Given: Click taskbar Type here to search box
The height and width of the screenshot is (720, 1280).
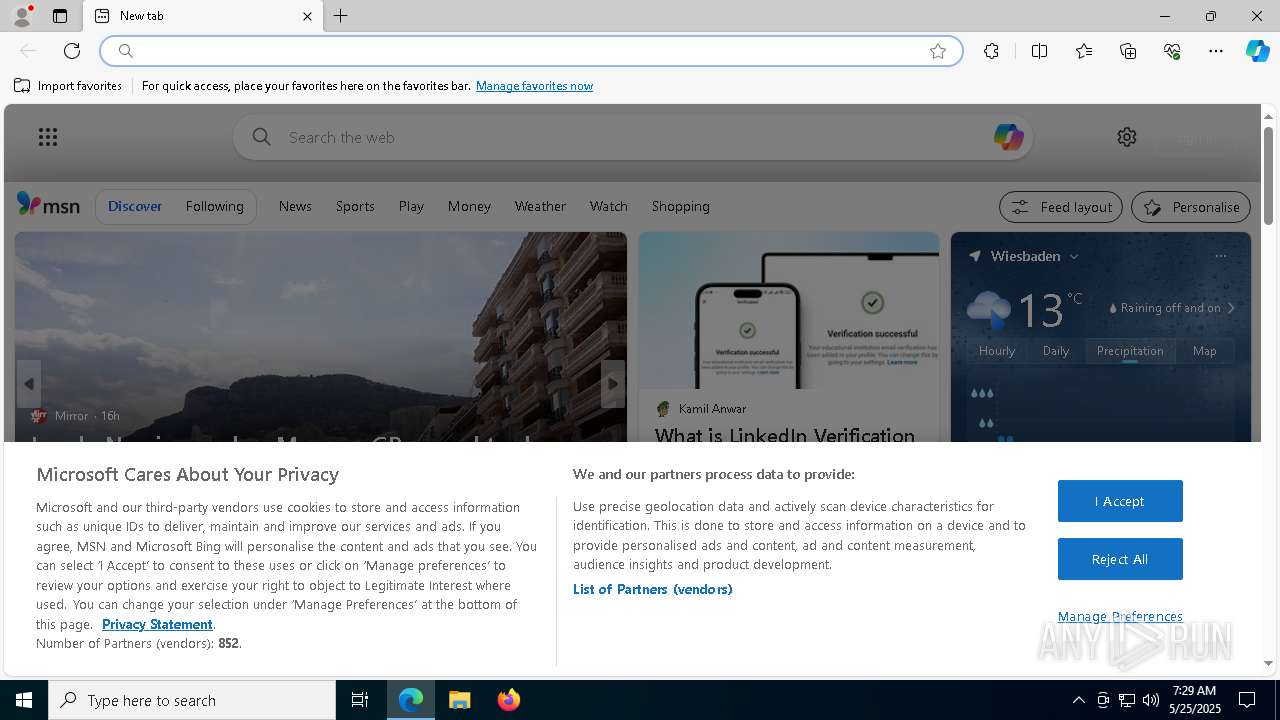Looking at the screenshot, I should click(192, 700).
